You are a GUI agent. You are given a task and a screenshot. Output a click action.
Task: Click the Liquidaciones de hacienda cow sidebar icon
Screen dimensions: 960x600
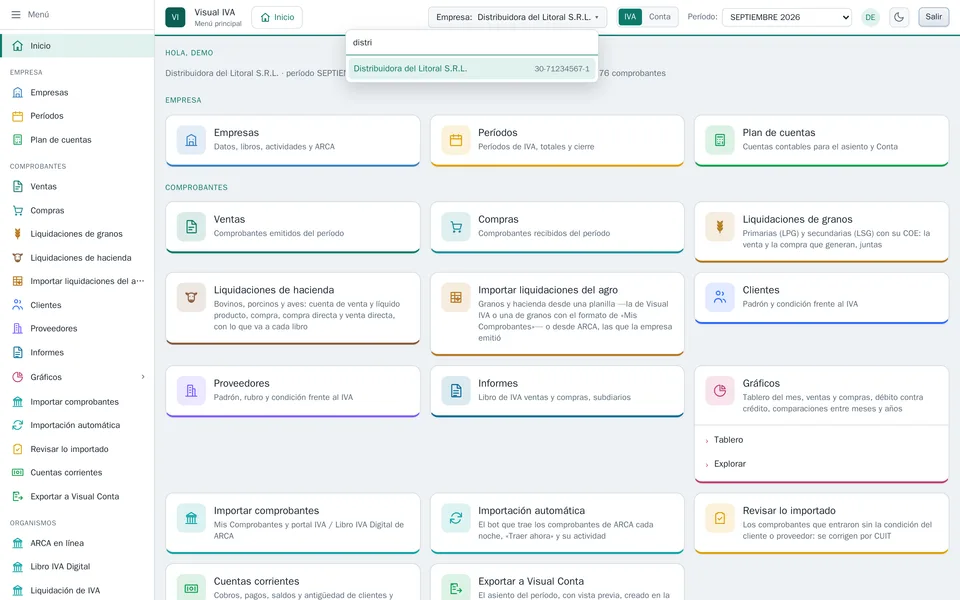tap(18, 258)
